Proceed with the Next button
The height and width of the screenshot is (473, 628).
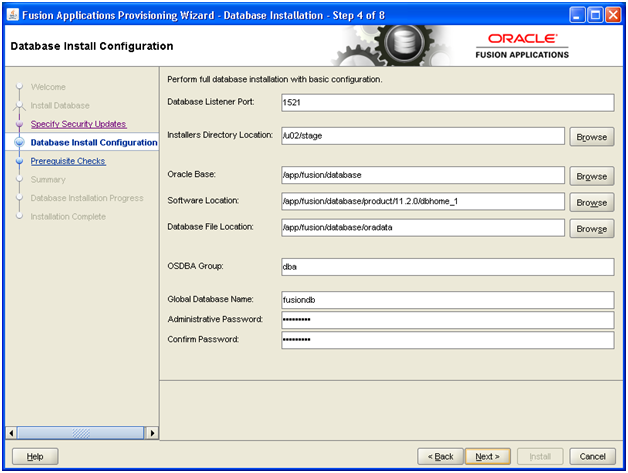pos(487,457)
